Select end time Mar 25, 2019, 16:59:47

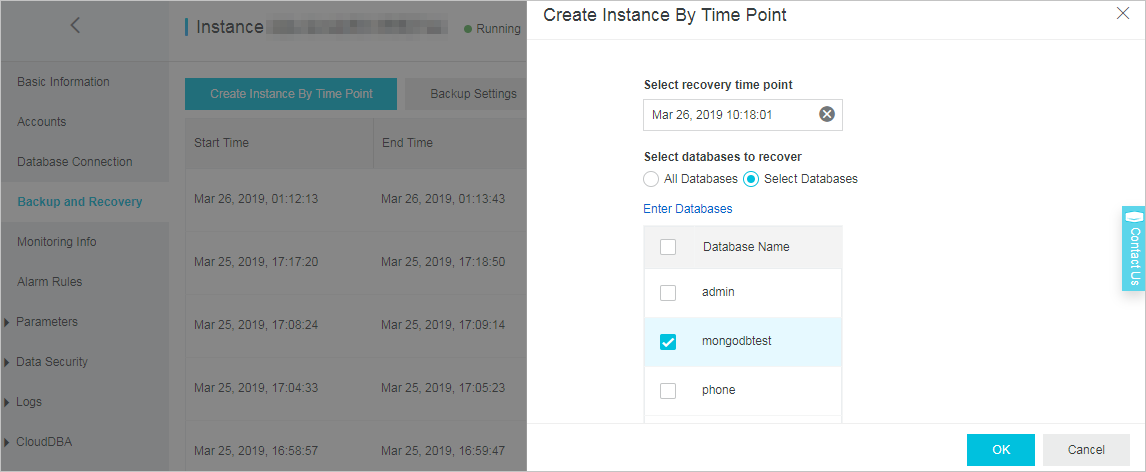[443, 451]
